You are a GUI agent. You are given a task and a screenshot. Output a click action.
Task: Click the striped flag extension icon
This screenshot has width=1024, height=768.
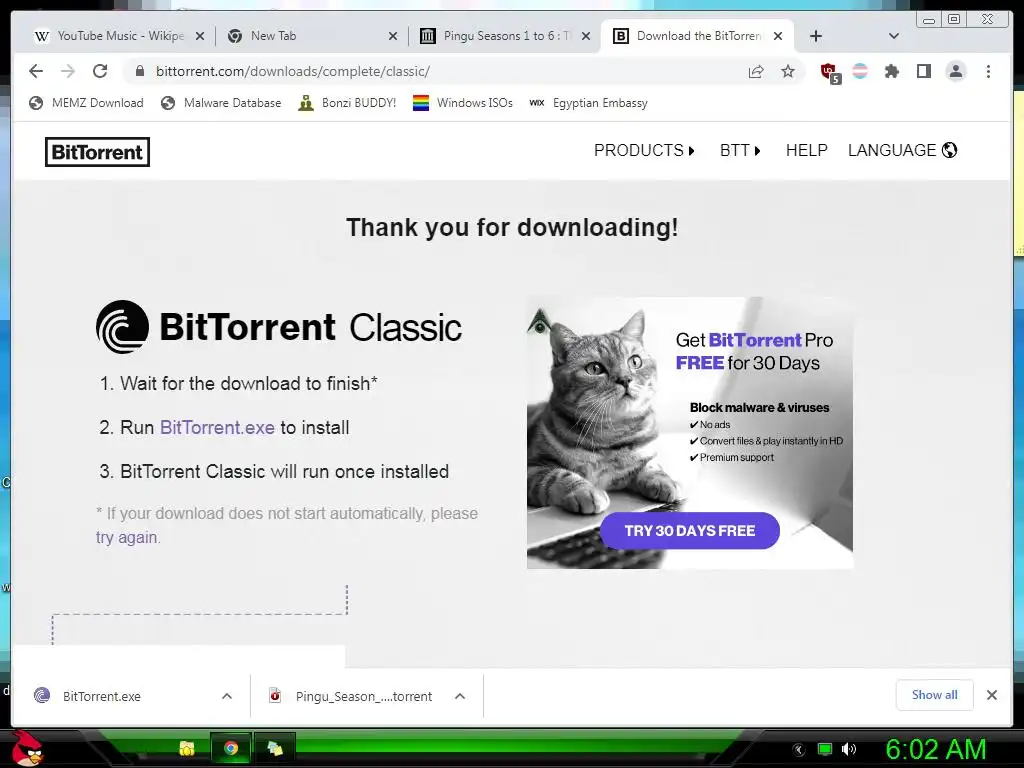click(x=860, y=71)
